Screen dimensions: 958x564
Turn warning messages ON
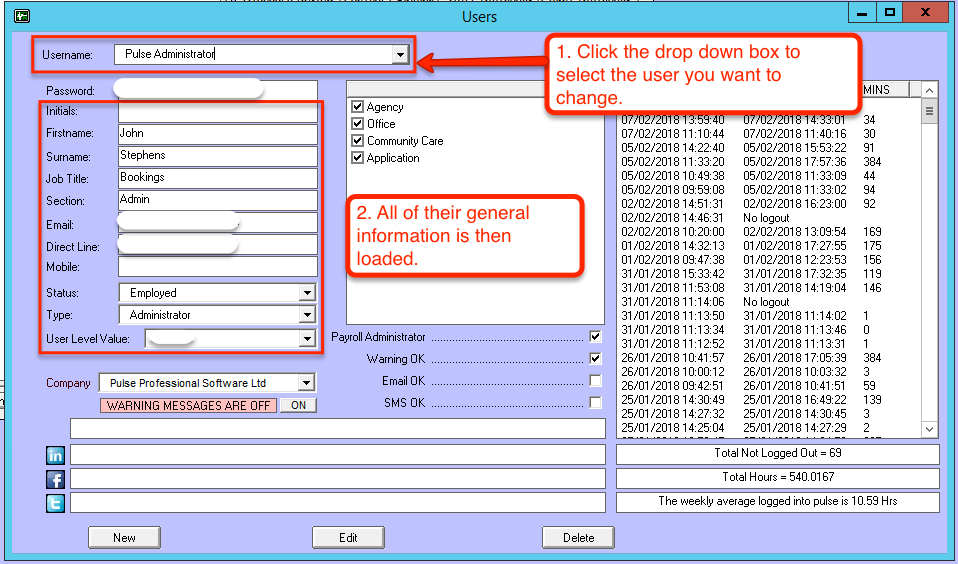coord(297,405)
